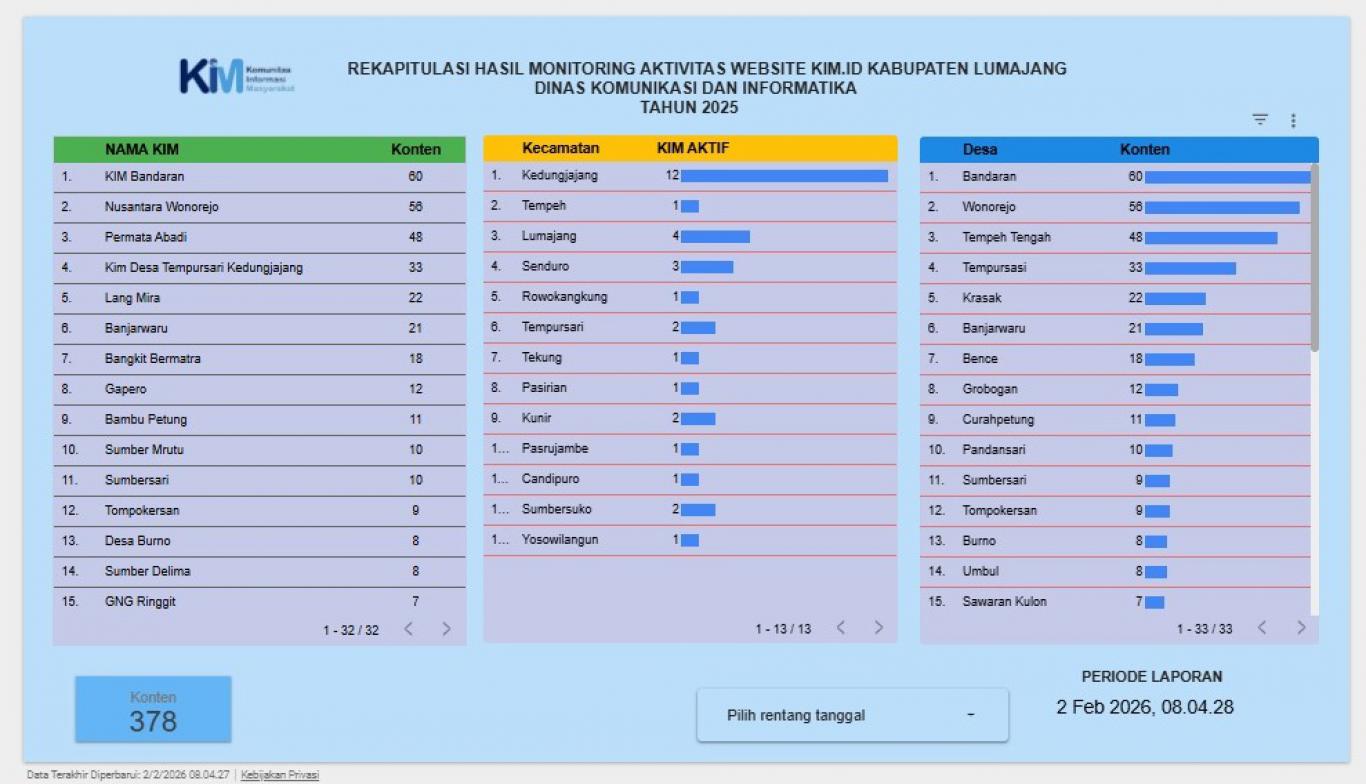1366x784 pixels.
Task: Click the Konten 378 scorecard
Action: point(153,710)
